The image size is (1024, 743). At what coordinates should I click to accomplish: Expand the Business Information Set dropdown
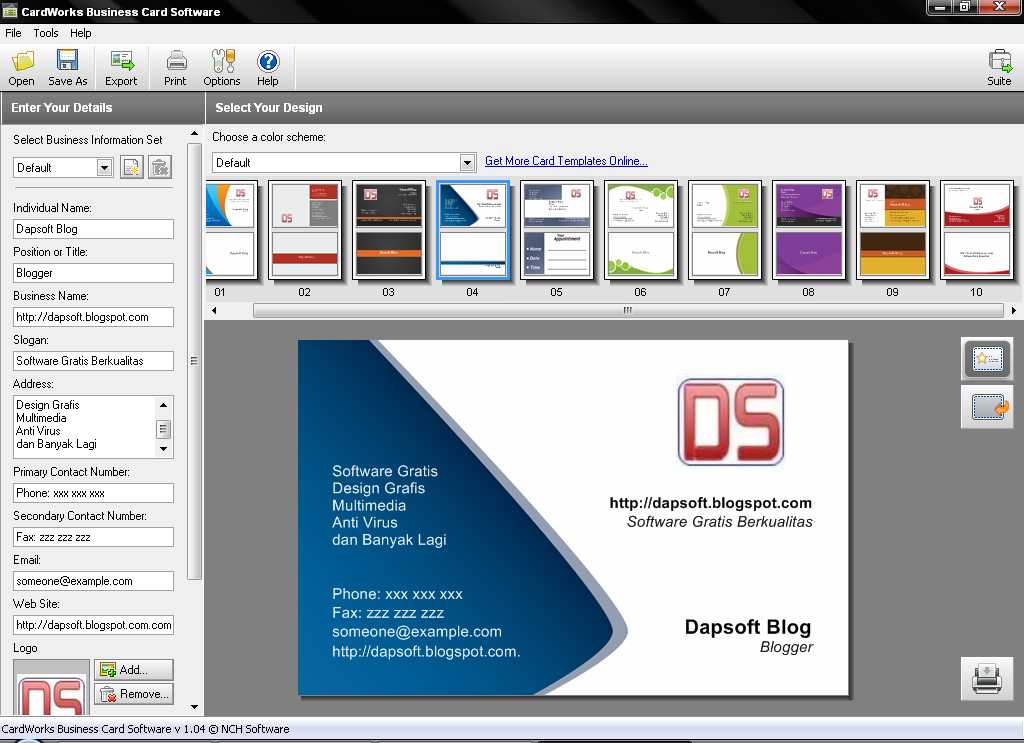click(104, 168)
